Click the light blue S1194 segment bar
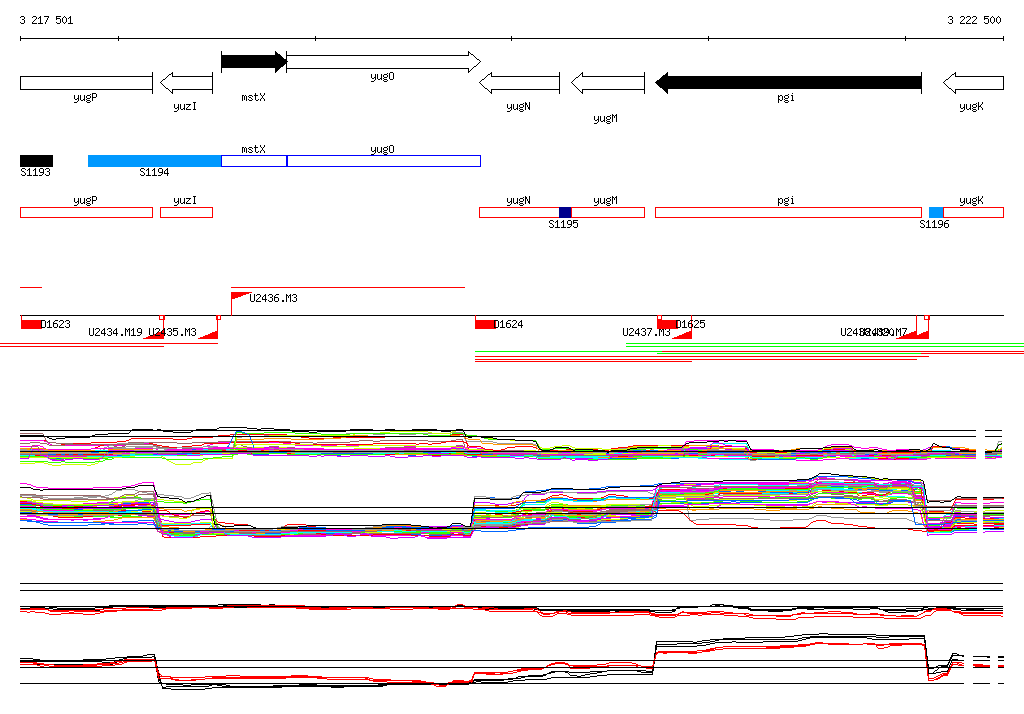1024x714 pixels. point(155,161)
